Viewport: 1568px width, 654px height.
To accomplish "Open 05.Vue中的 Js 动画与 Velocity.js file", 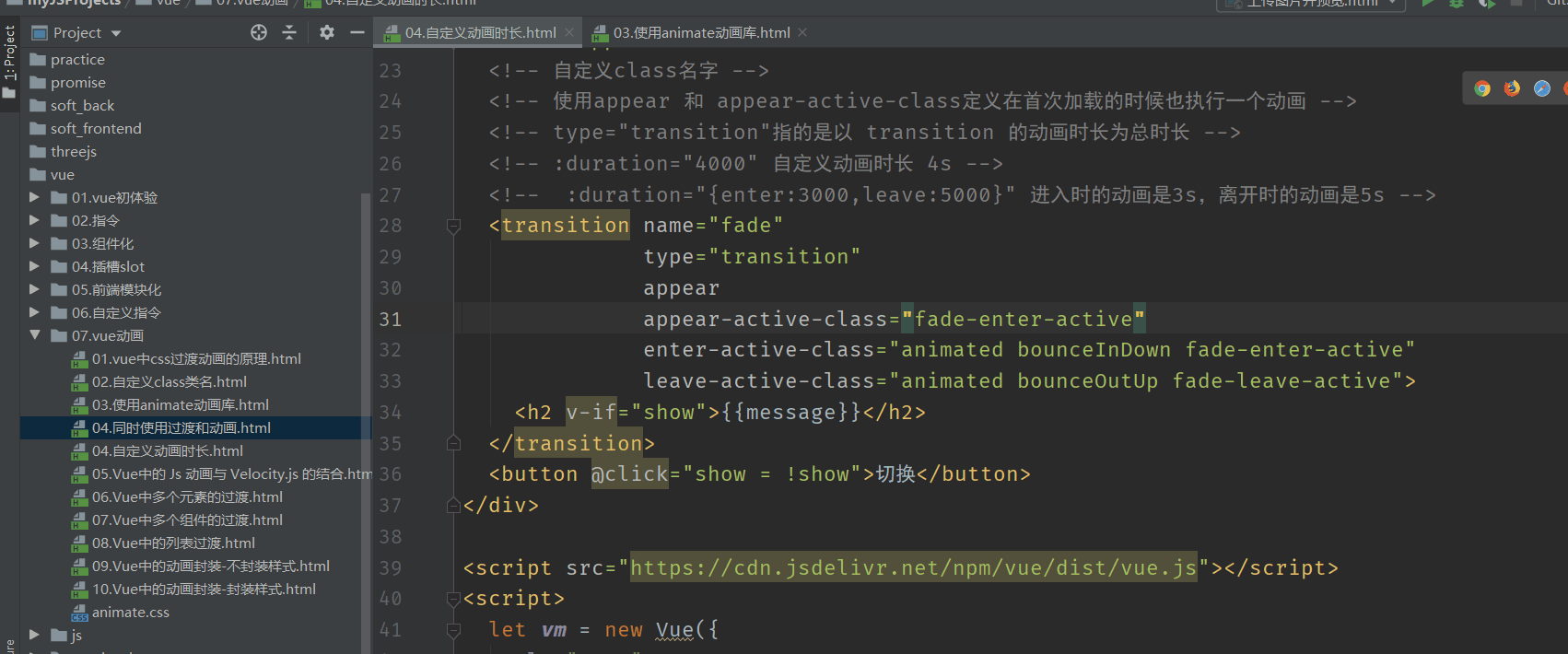I will [x=231, y=473].
